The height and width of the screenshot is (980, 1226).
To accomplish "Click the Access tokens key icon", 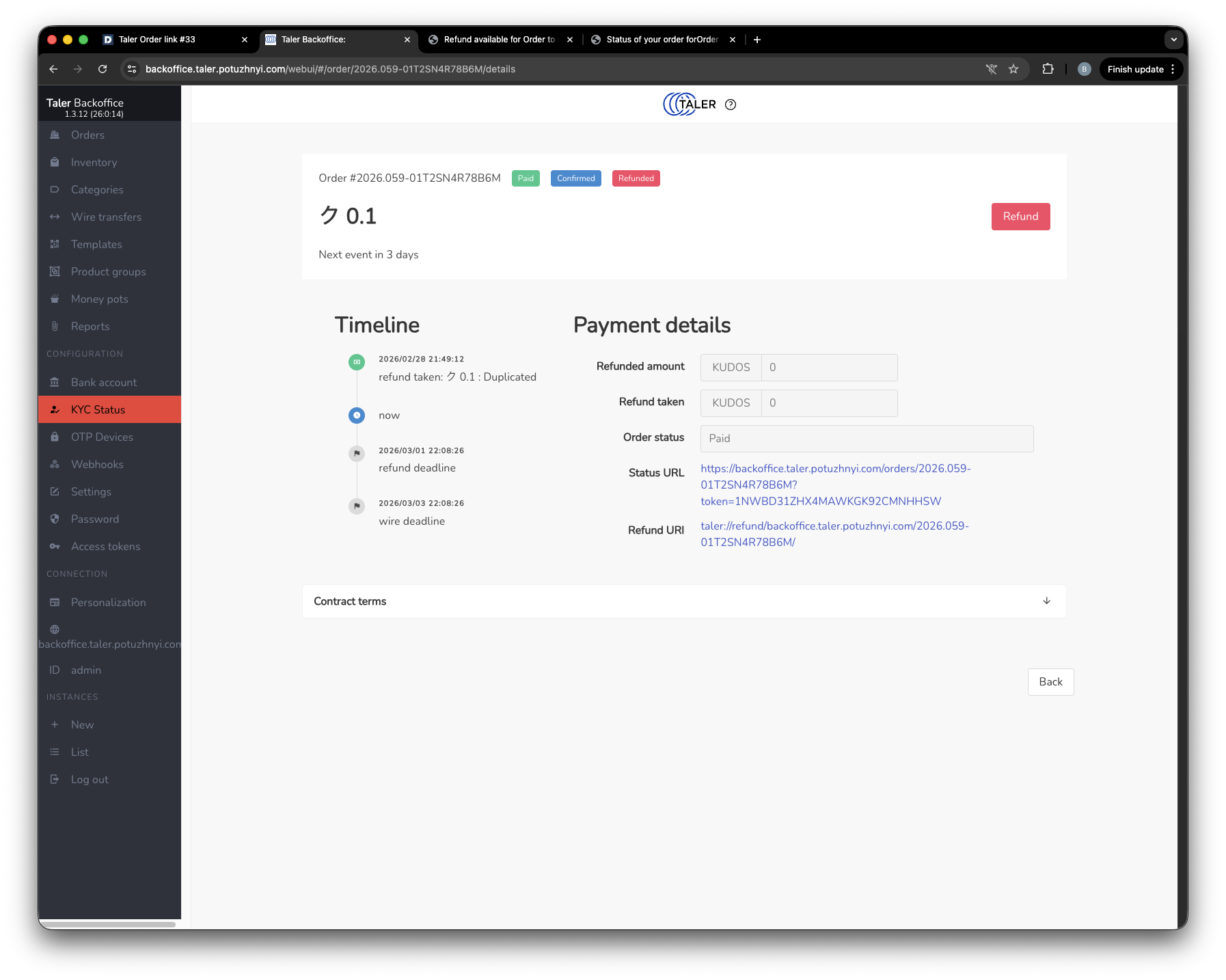I will [55, 547].
